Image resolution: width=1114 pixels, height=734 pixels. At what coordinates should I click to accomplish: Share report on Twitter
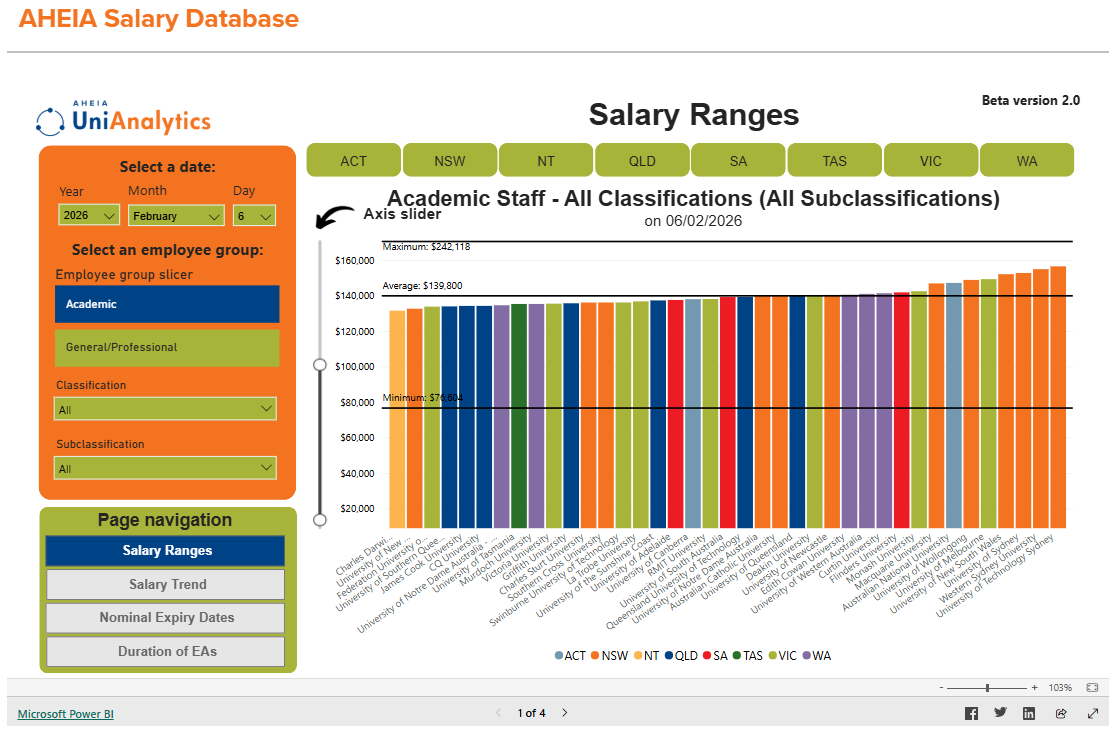1000,713
